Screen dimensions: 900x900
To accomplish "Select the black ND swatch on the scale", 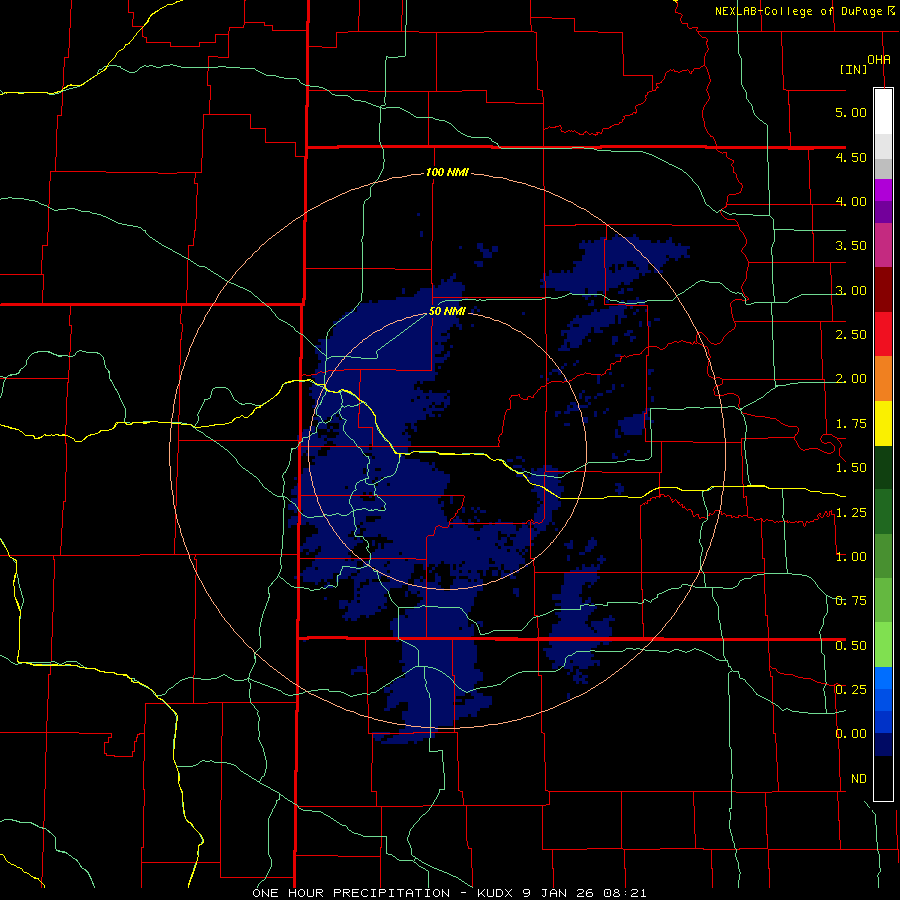I will click(883, 778).
